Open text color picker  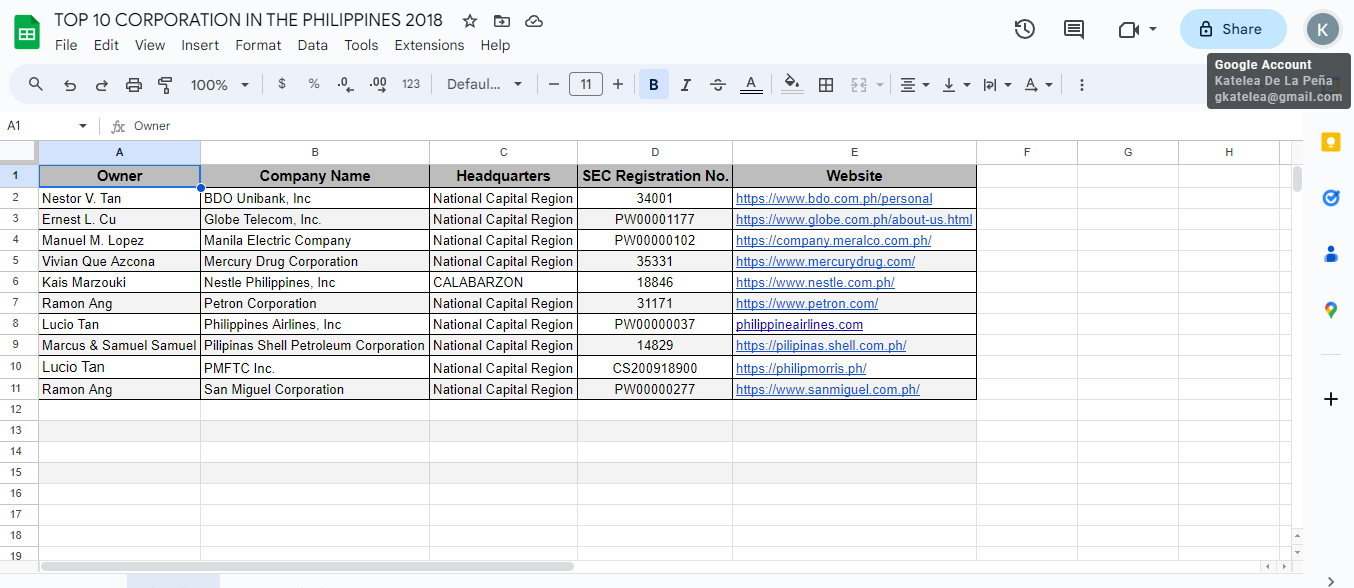point(752,85)
